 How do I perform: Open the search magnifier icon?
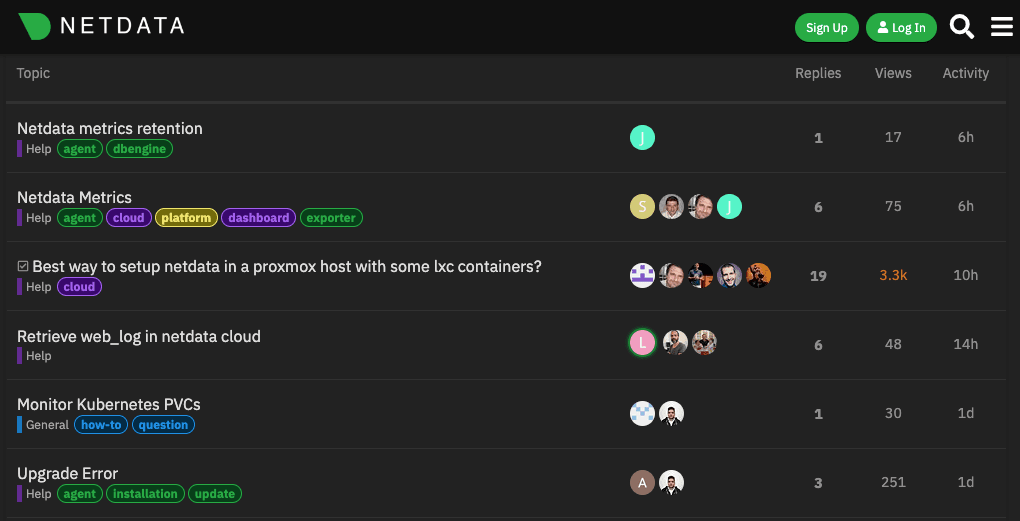(x=961, y=27)
